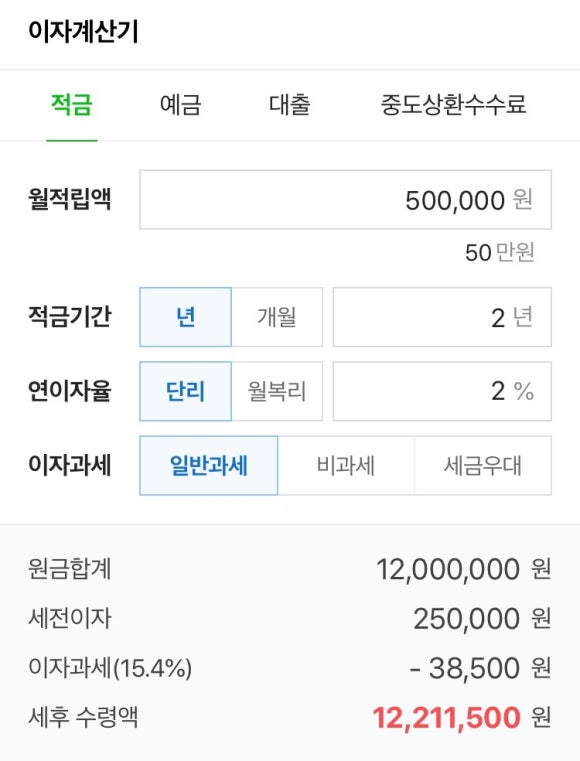Open the 예금 tab
This screenshot has height=761, width=580.
pos(181,104)
